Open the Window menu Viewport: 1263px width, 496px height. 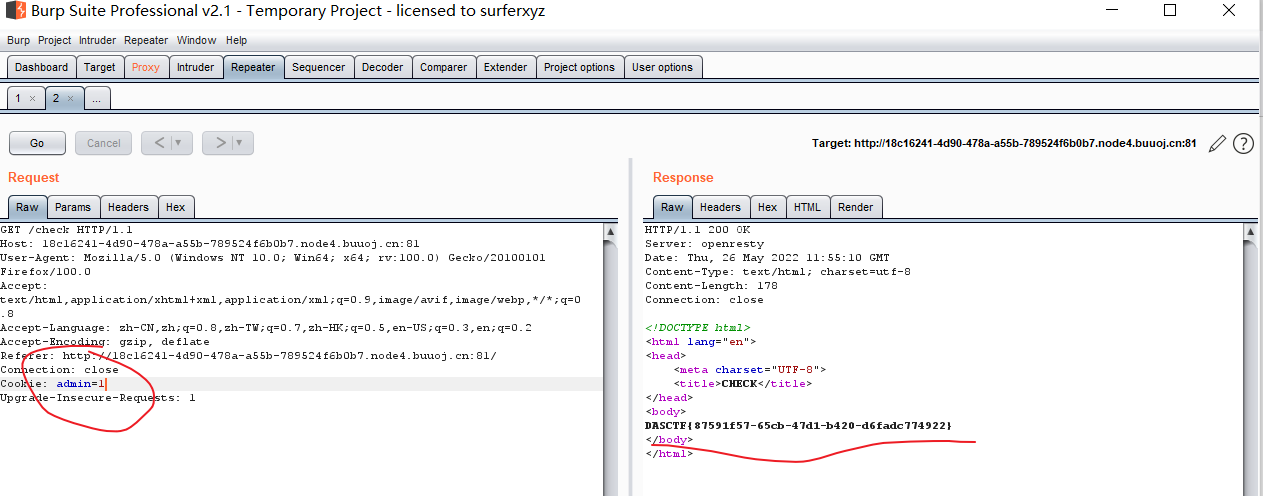(197, 40)
